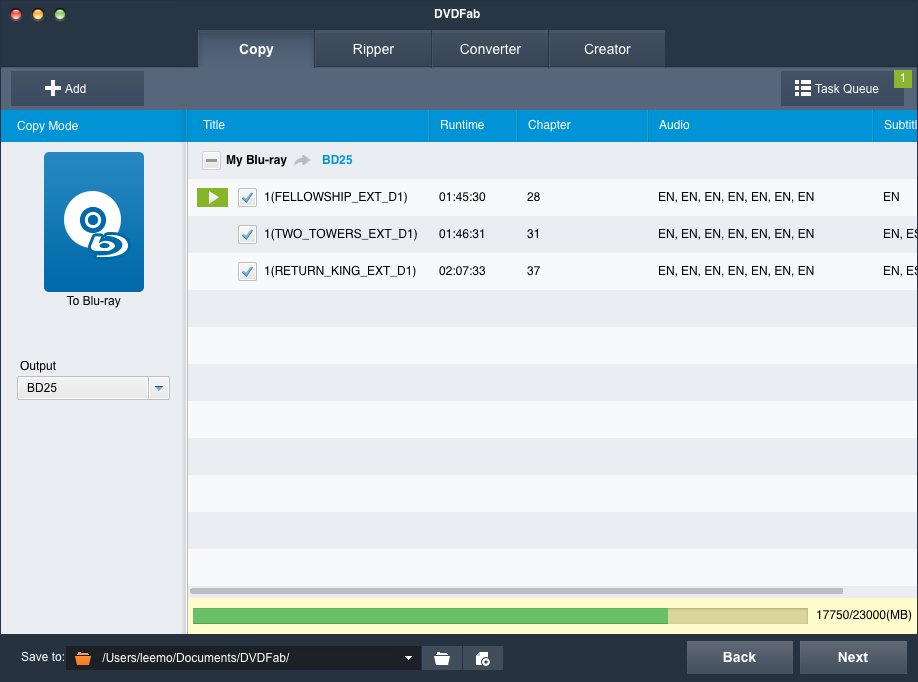This screenshot has width=918, height=682.
Task: Switch to the Ripper tab
Action: pos(373,49)
